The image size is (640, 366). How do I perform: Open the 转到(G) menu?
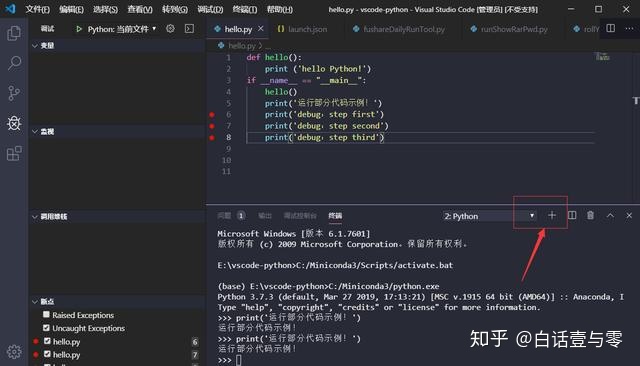click(x=175, y=9)
